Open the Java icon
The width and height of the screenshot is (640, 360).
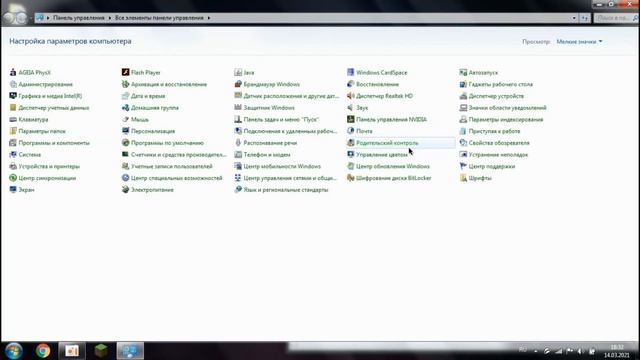(238, 73)
